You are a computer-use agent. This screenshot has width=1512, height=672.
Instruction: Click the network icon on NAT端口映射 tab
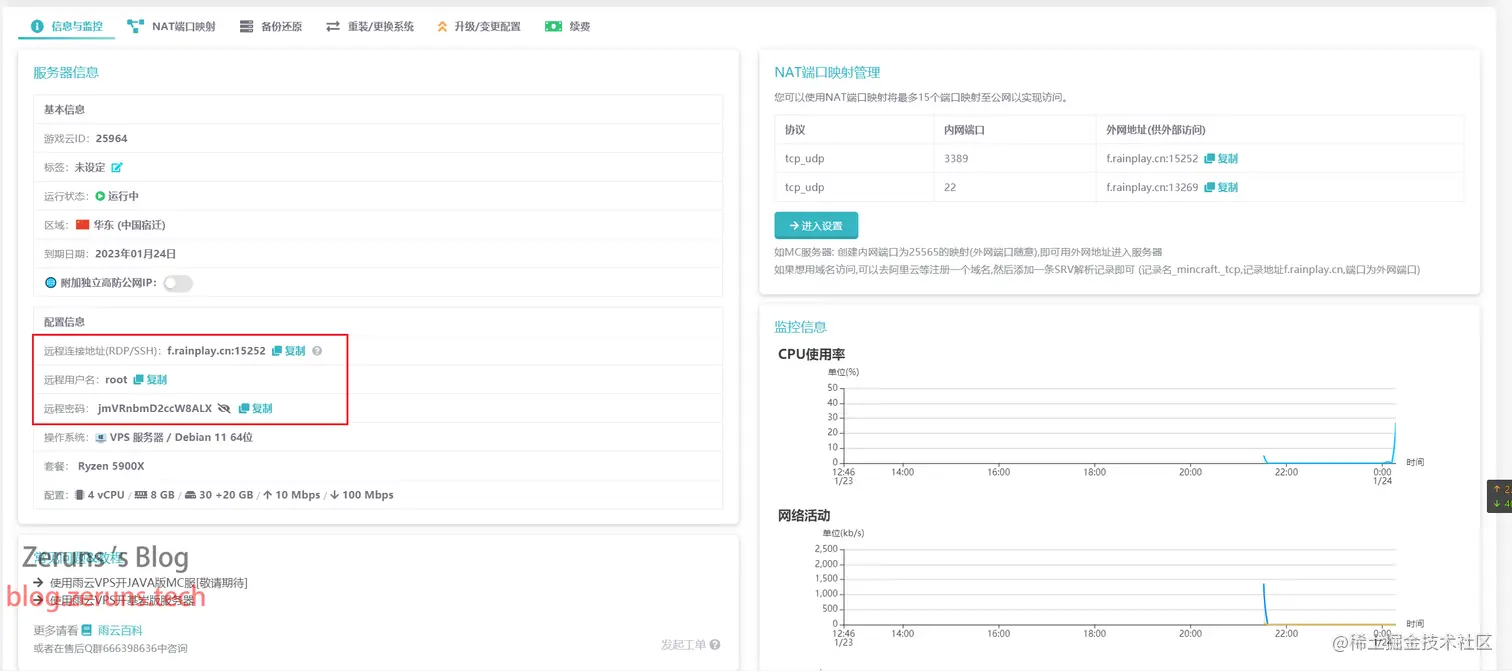pos(135,26)
